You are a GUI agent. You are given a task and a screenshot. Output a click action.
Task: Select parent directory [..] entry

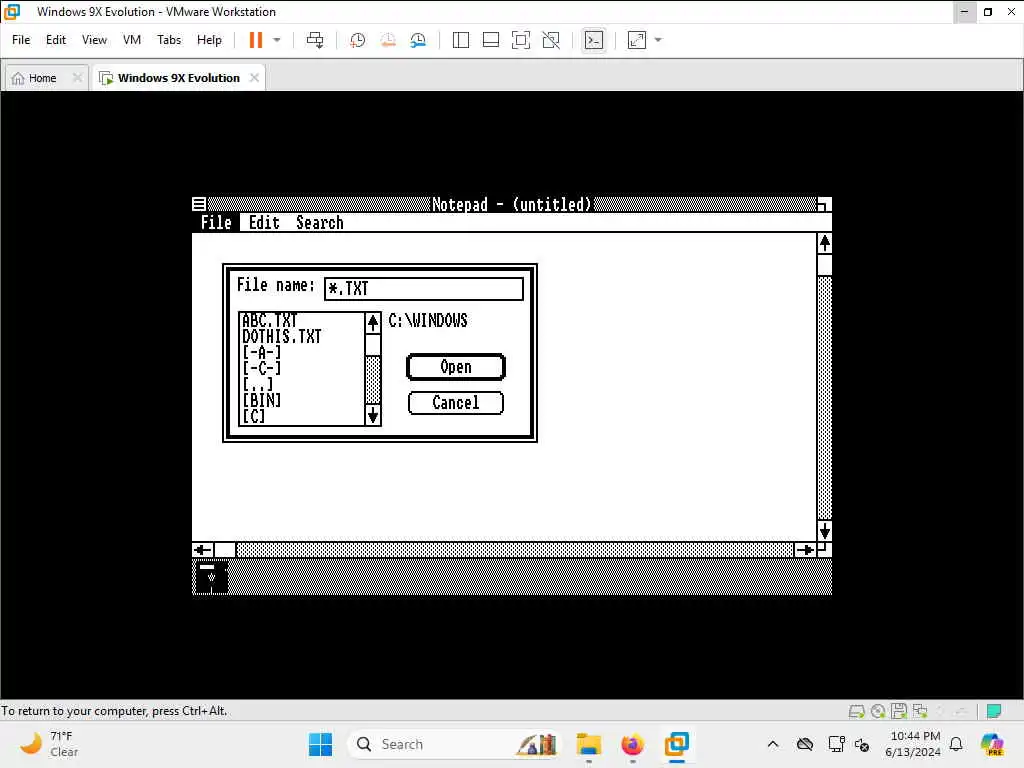coord(257,384)
